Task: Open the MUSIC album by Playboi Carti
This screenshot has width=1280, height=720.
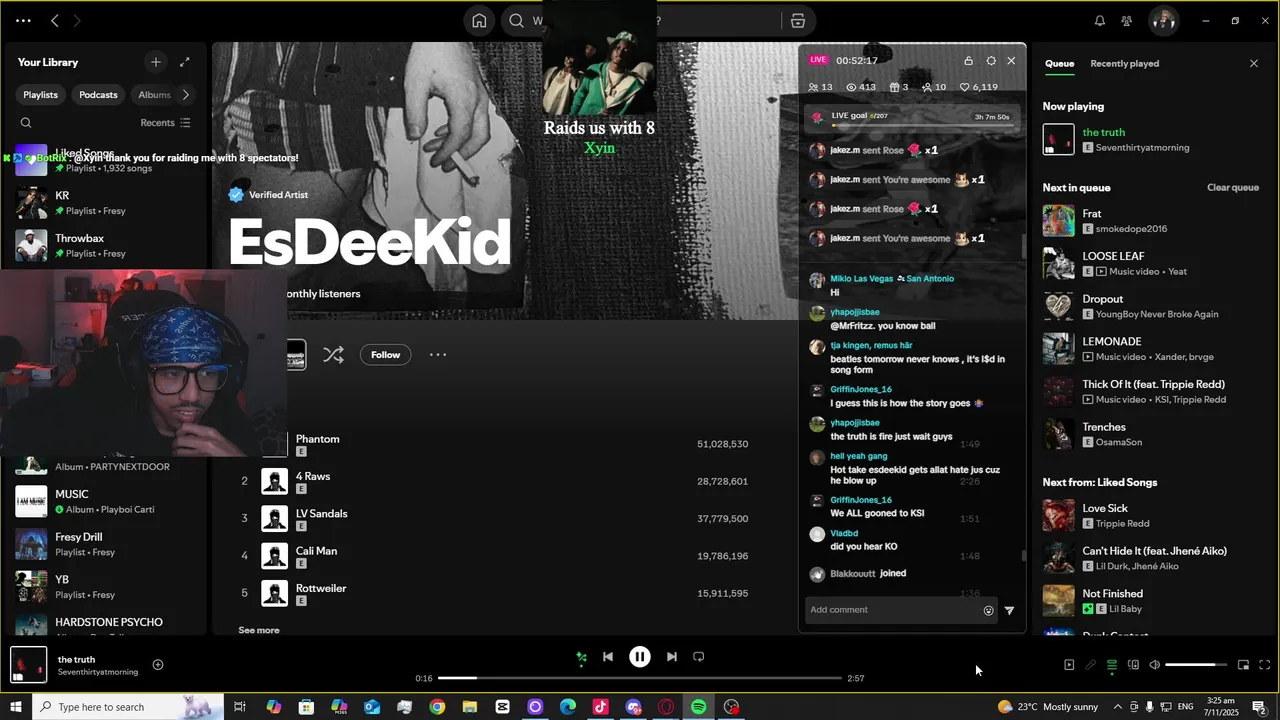Action: click(105, 501)
